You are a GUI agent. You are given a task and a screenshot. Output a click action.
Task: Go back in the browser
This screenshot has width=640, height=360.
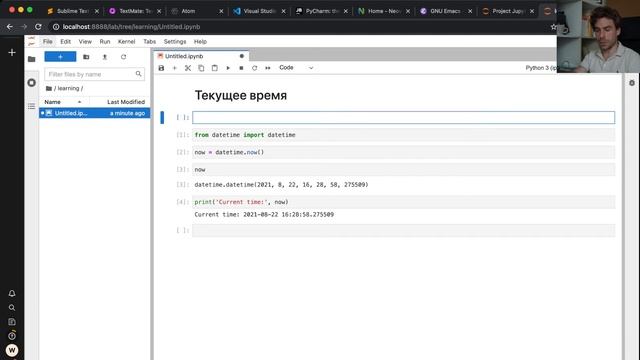point(10,27)
